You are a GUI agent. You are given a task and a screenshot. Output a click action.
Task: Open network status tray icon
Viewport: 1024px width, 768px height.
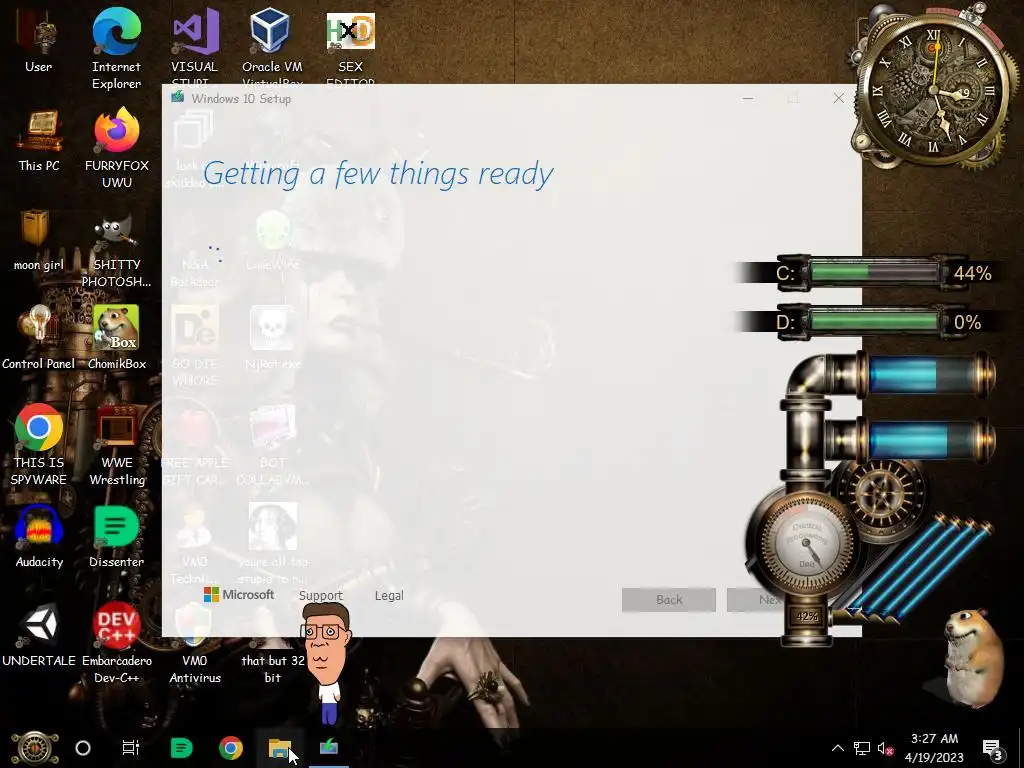[x=861, y=748]
